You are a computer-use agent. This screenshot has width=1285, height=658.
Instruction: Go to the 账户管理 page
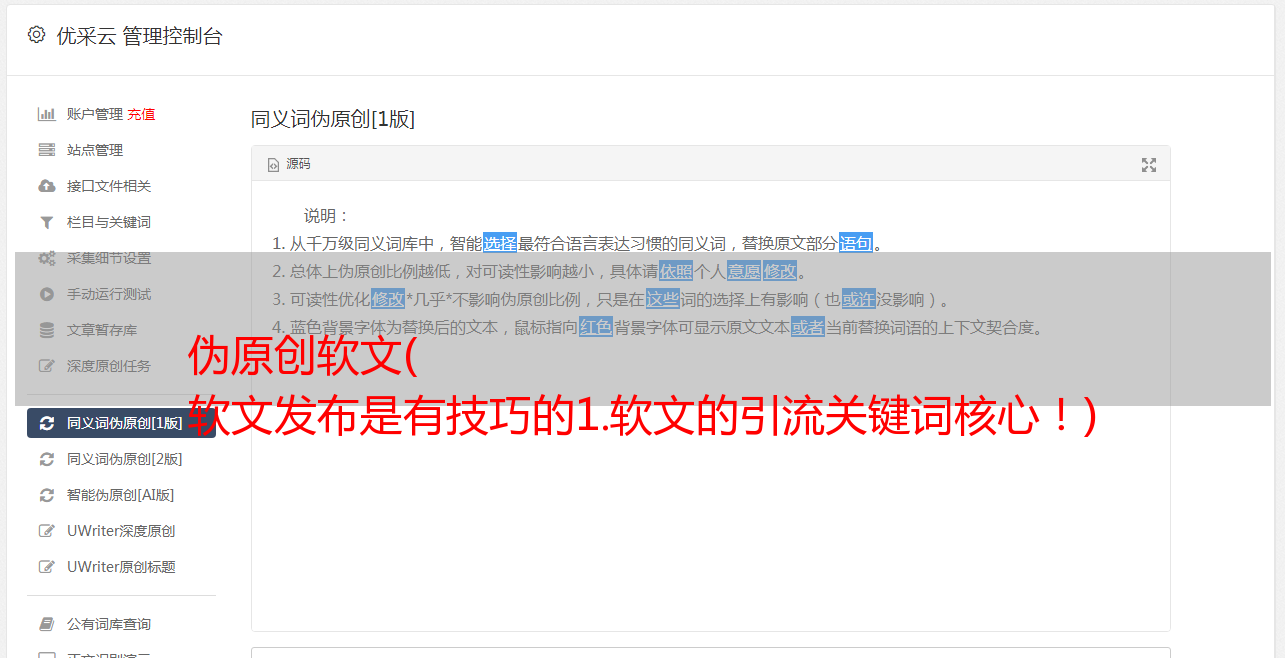pos(95,114)
